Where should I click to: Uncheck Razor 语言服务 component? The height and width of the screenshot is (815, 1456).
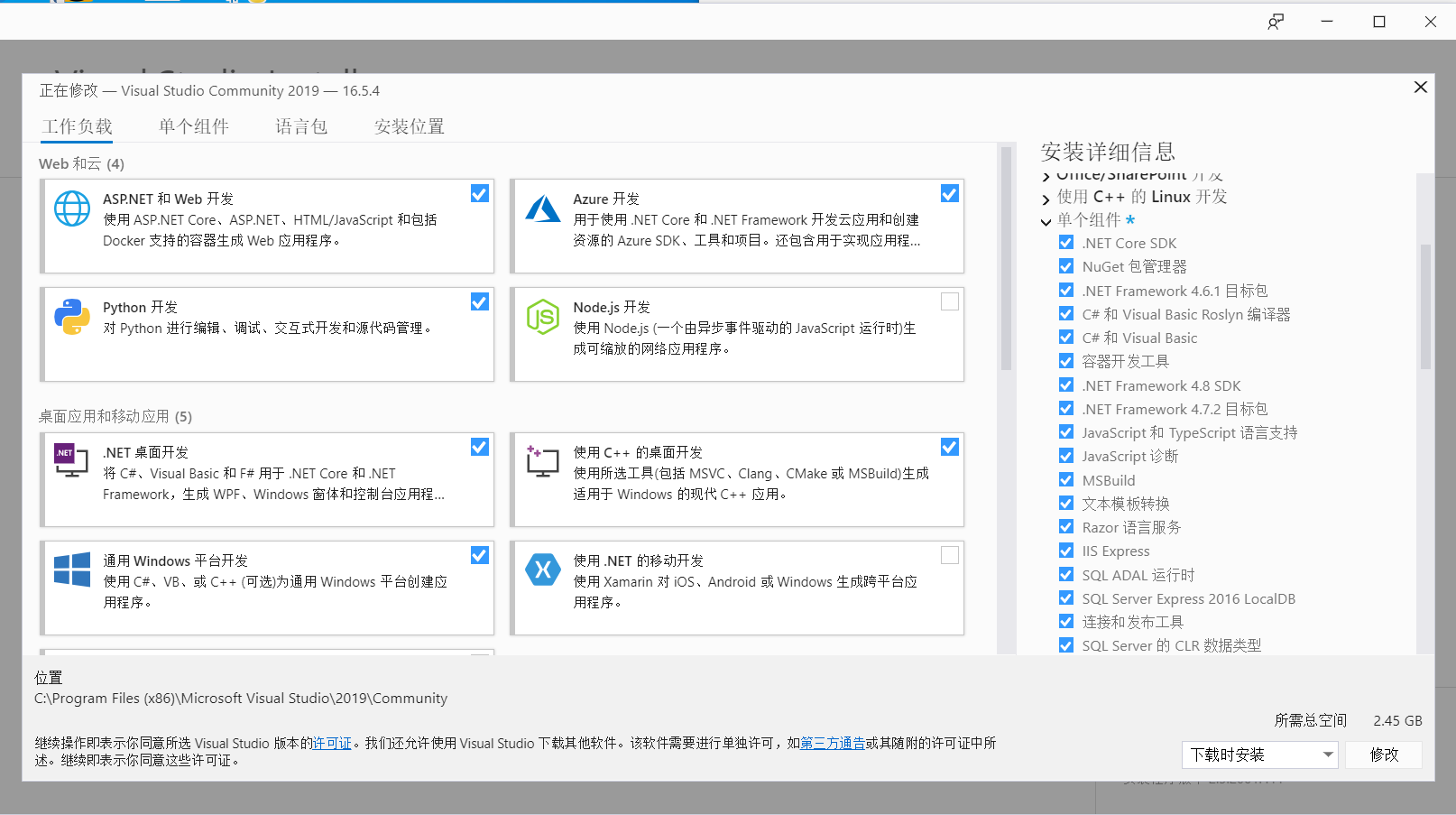click(x=1066, y=526)
